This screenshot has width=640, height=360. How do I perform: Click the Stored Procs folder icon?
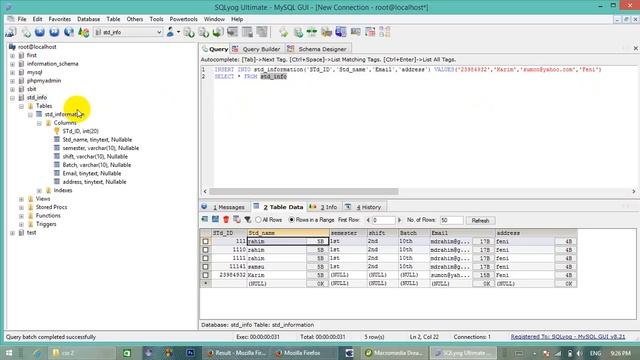point(31,207)
